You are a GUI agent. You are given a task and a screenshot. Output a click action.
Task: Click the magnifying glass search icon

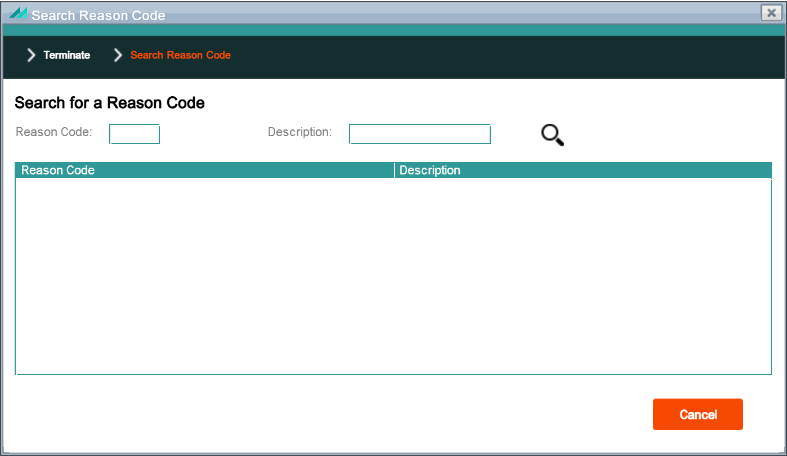tap(552, 135)
